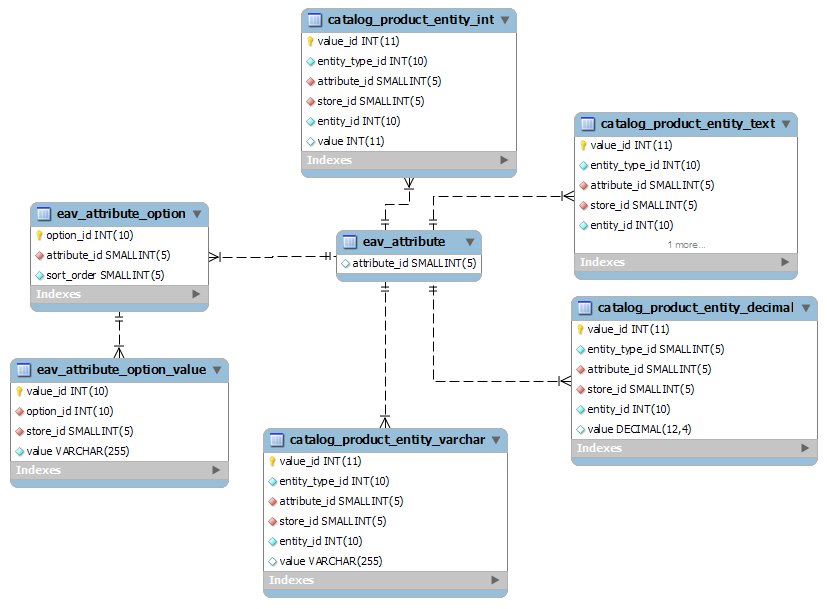The height and width of the screenshot is (609, 827).
Task: Collapse catalog_product_entity_int using its header arrow
Action: coord(505,20)
